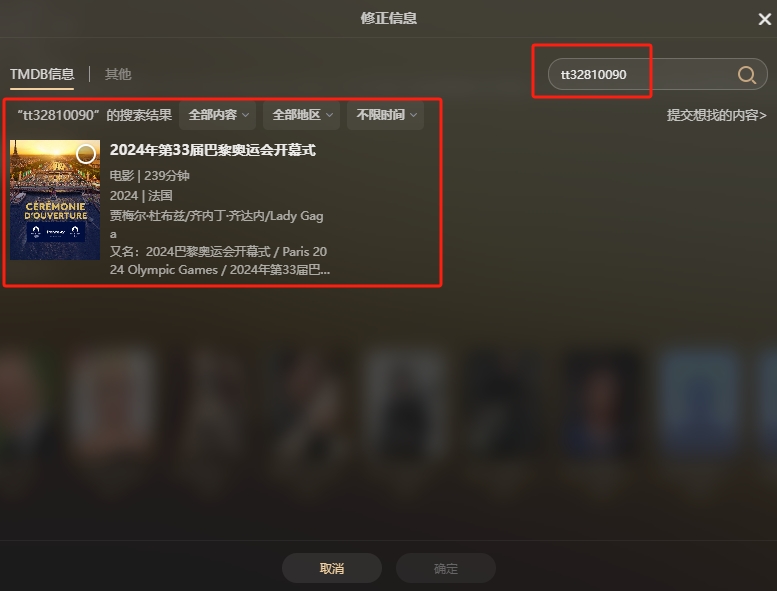
Task: Click the 电影 | 239分钟 info line
Action: coord(150,175)
